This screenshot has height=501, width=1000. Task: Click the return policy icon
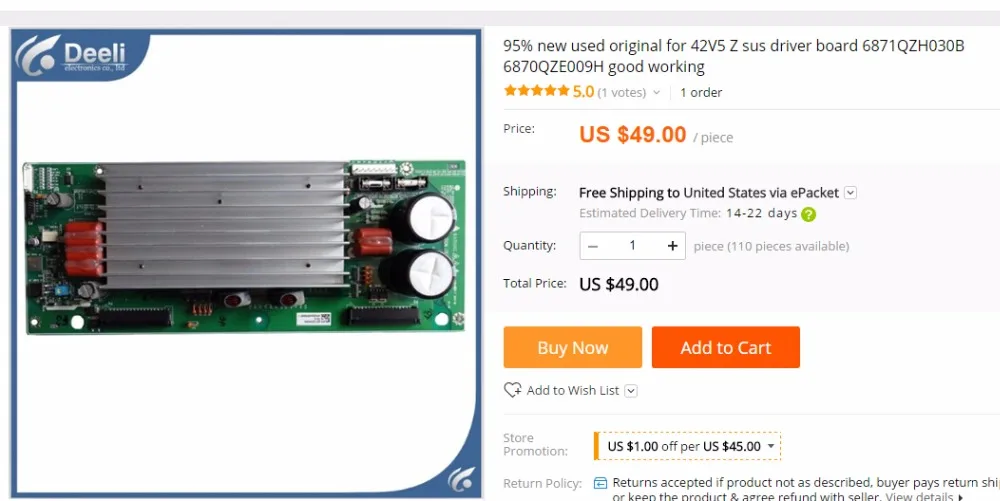(600, 483)
